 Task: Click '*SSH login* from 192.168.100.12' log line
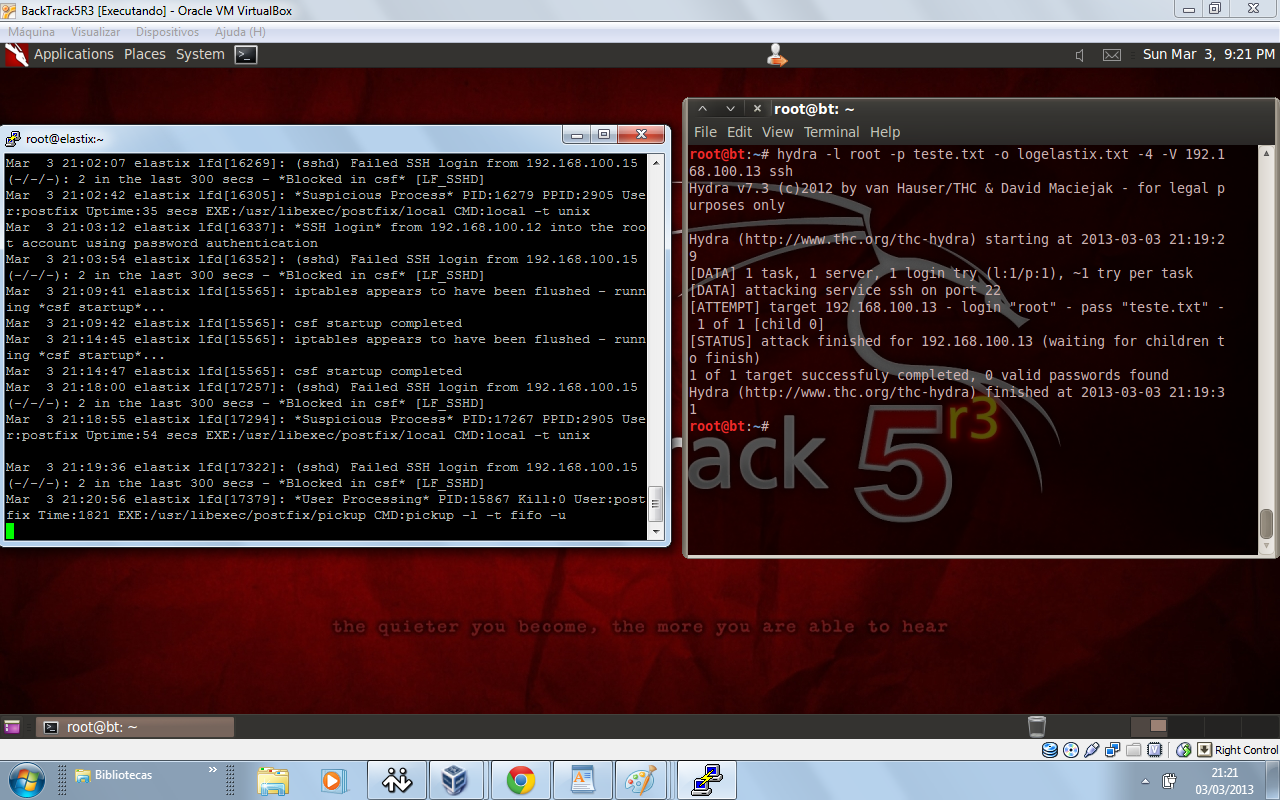(x=326, y=235)
